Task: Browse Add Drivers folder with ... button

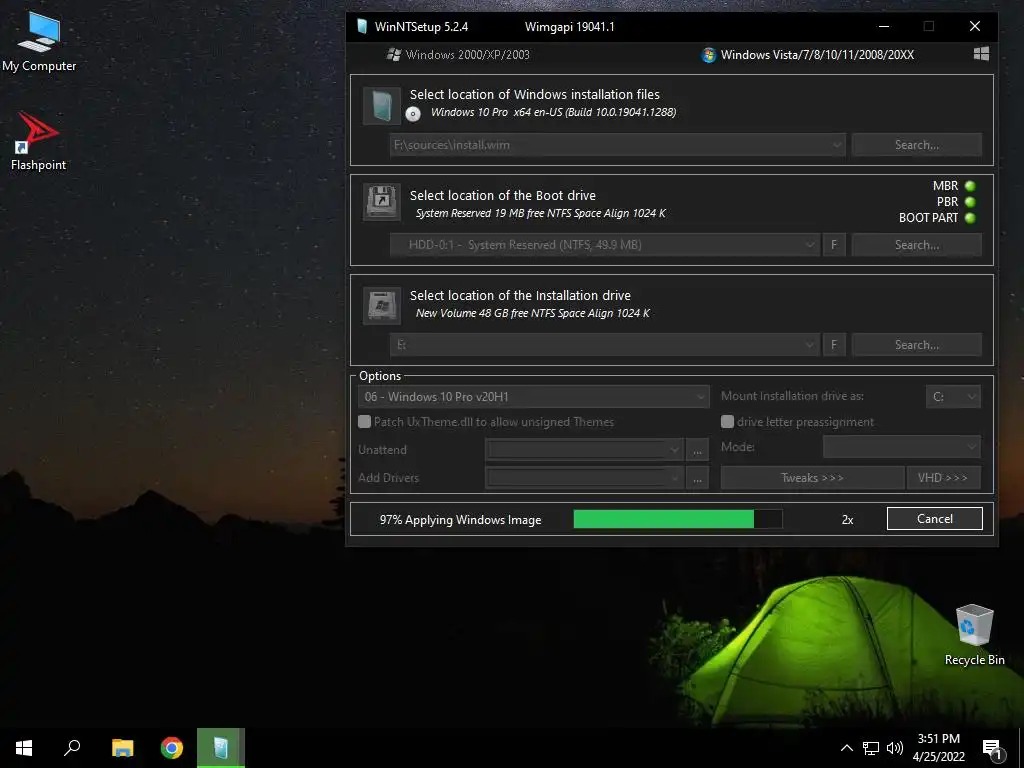Action: click(697, 478)
